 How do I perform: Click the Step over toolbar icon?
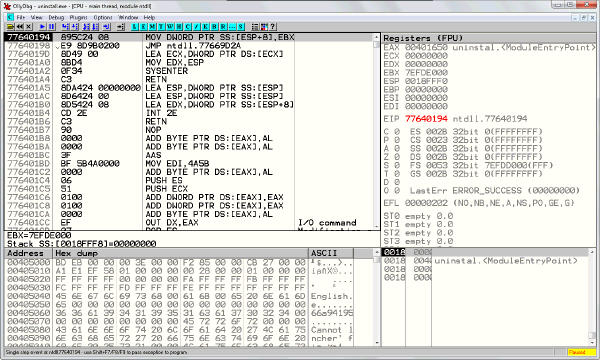click(74, 27)
